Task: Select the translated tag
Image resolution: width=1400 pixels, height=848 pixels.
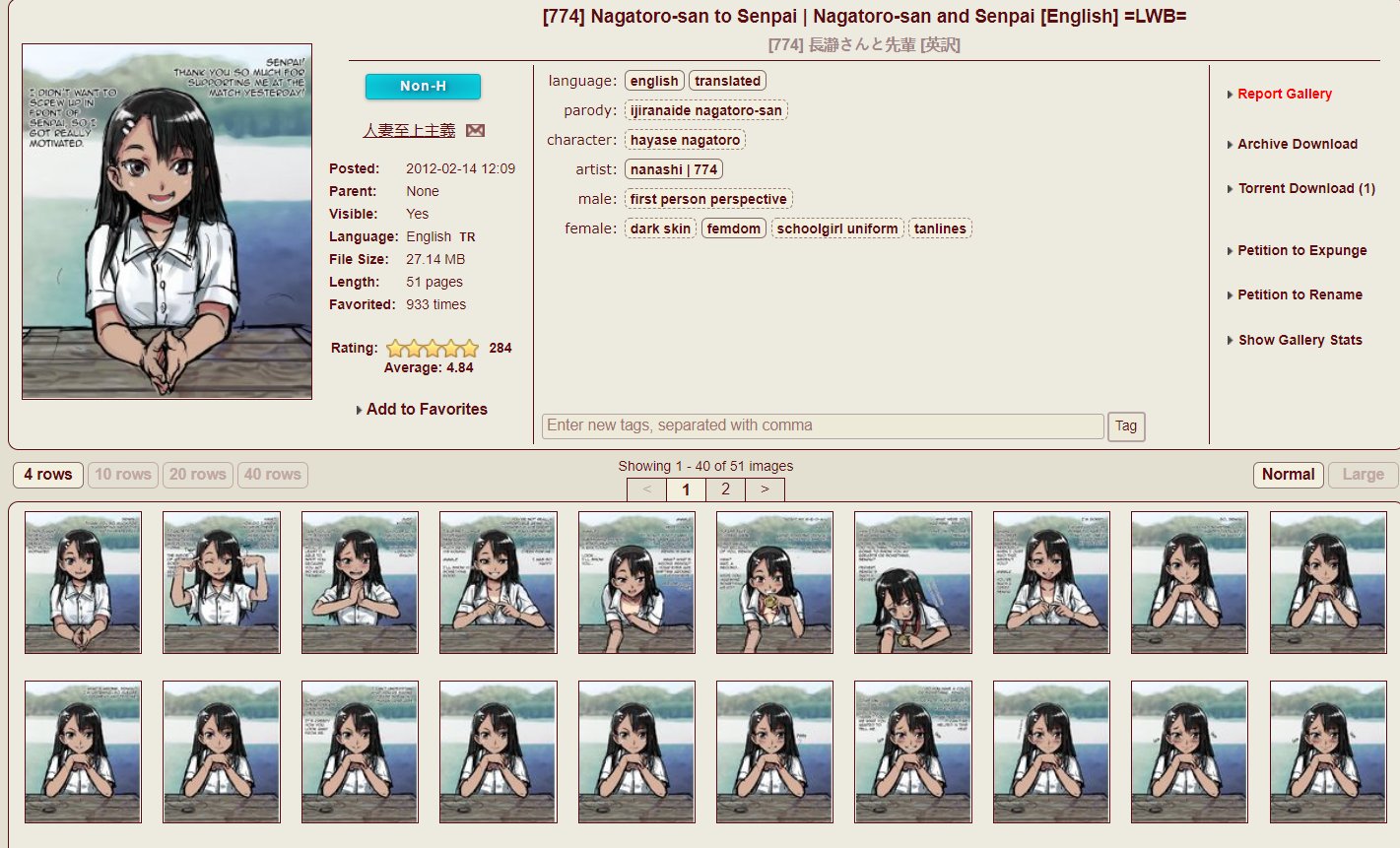Action: (727, 81)
